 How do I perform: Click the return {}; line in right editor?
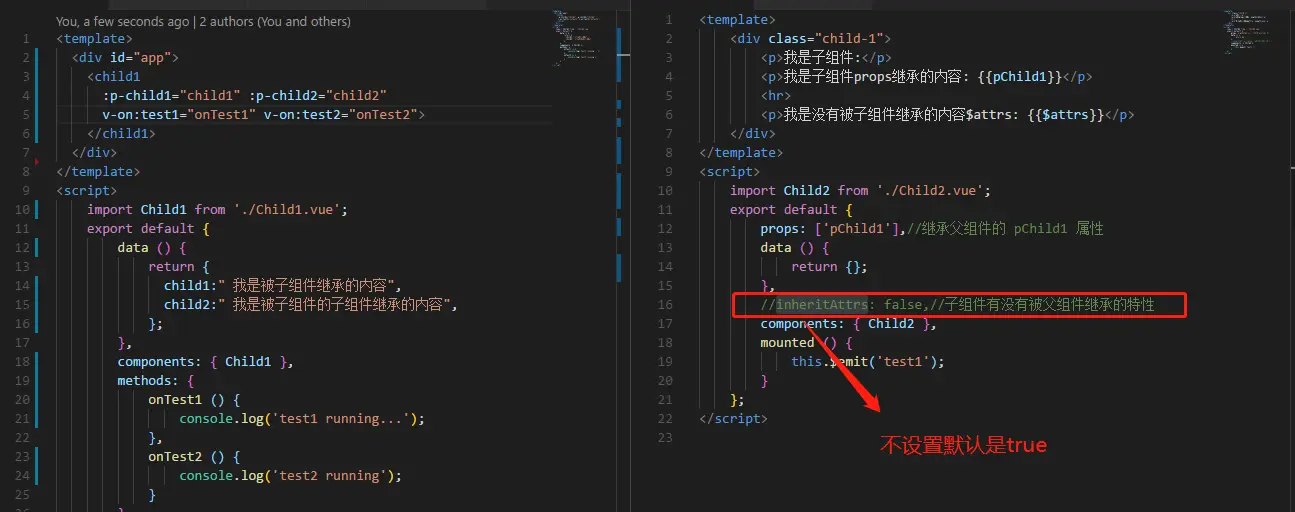pos(830,267)
